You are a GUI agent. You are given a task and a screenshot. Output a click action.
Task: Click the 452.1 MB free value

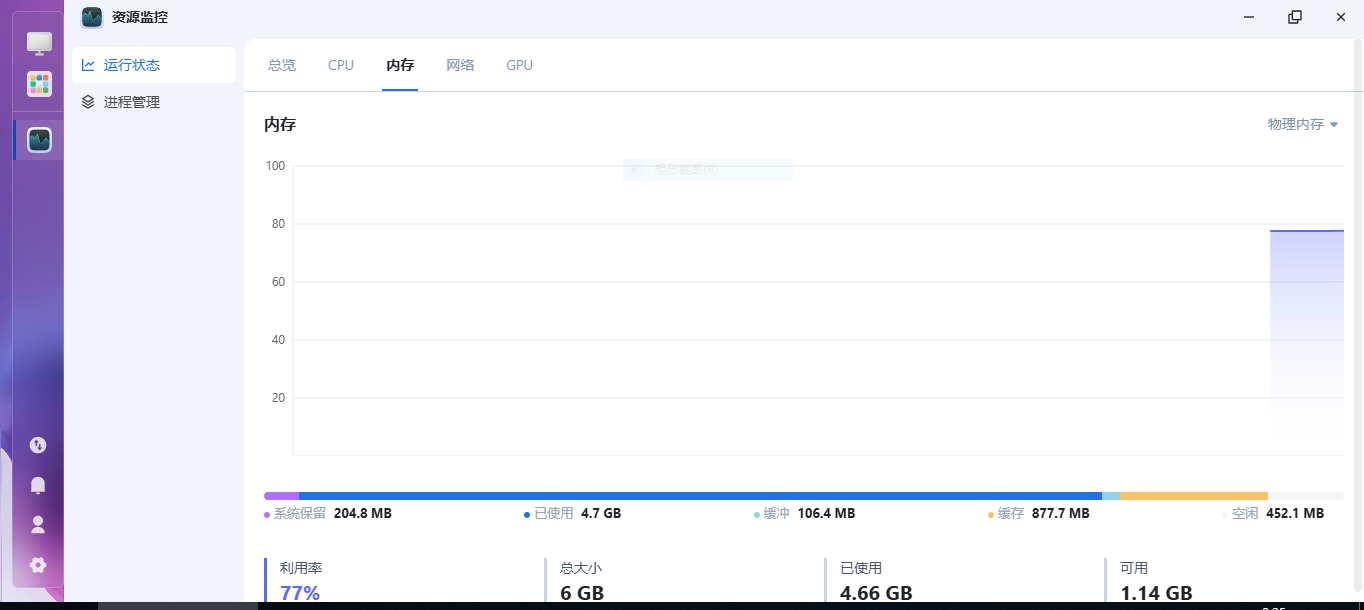tap(1294, 513)
